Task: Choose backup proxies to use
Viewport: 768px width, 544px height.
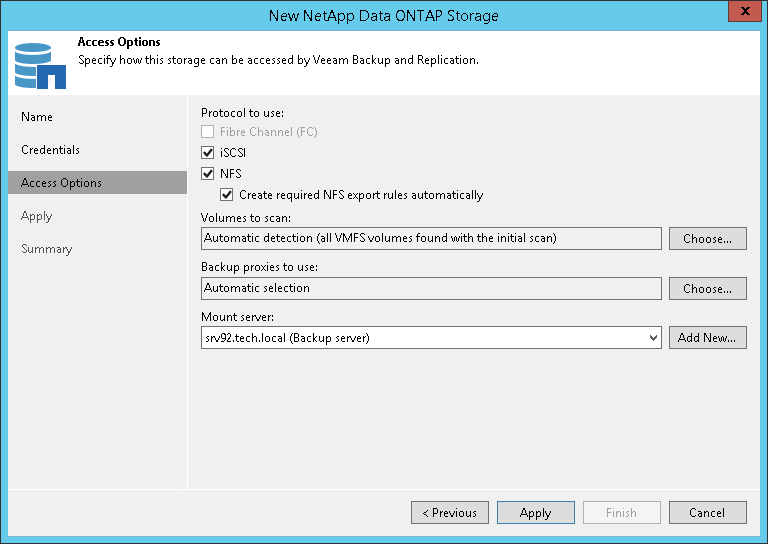Action: pos(707,289)
